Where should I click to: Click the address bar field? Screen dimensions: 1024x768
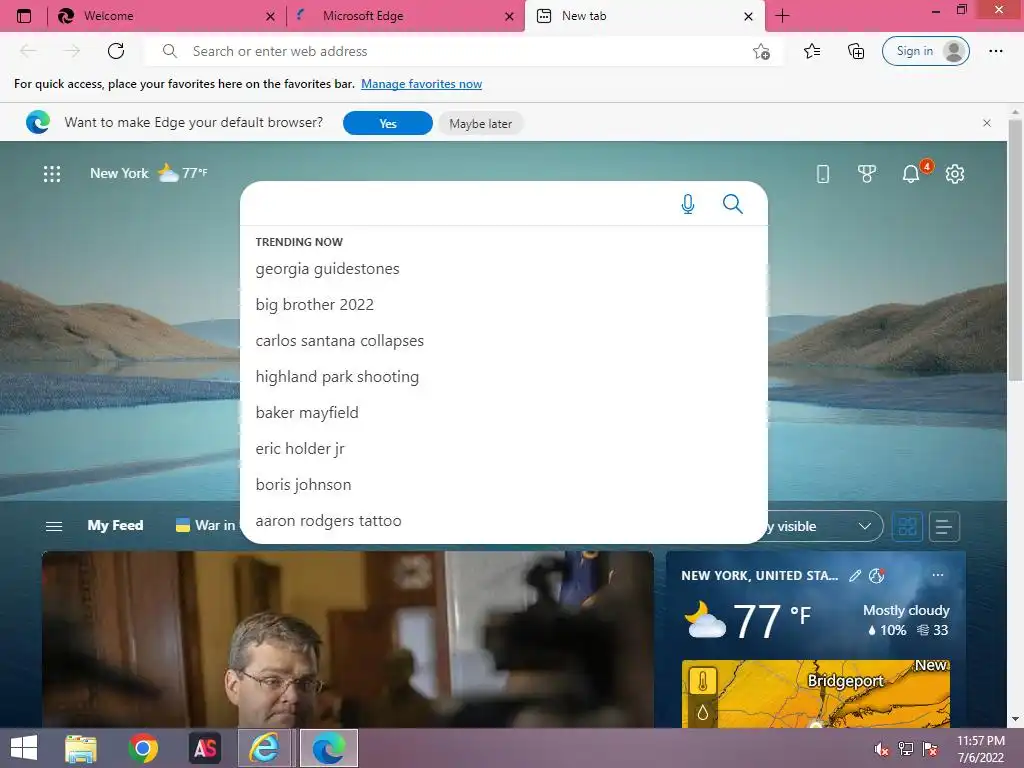pos(464,51)
